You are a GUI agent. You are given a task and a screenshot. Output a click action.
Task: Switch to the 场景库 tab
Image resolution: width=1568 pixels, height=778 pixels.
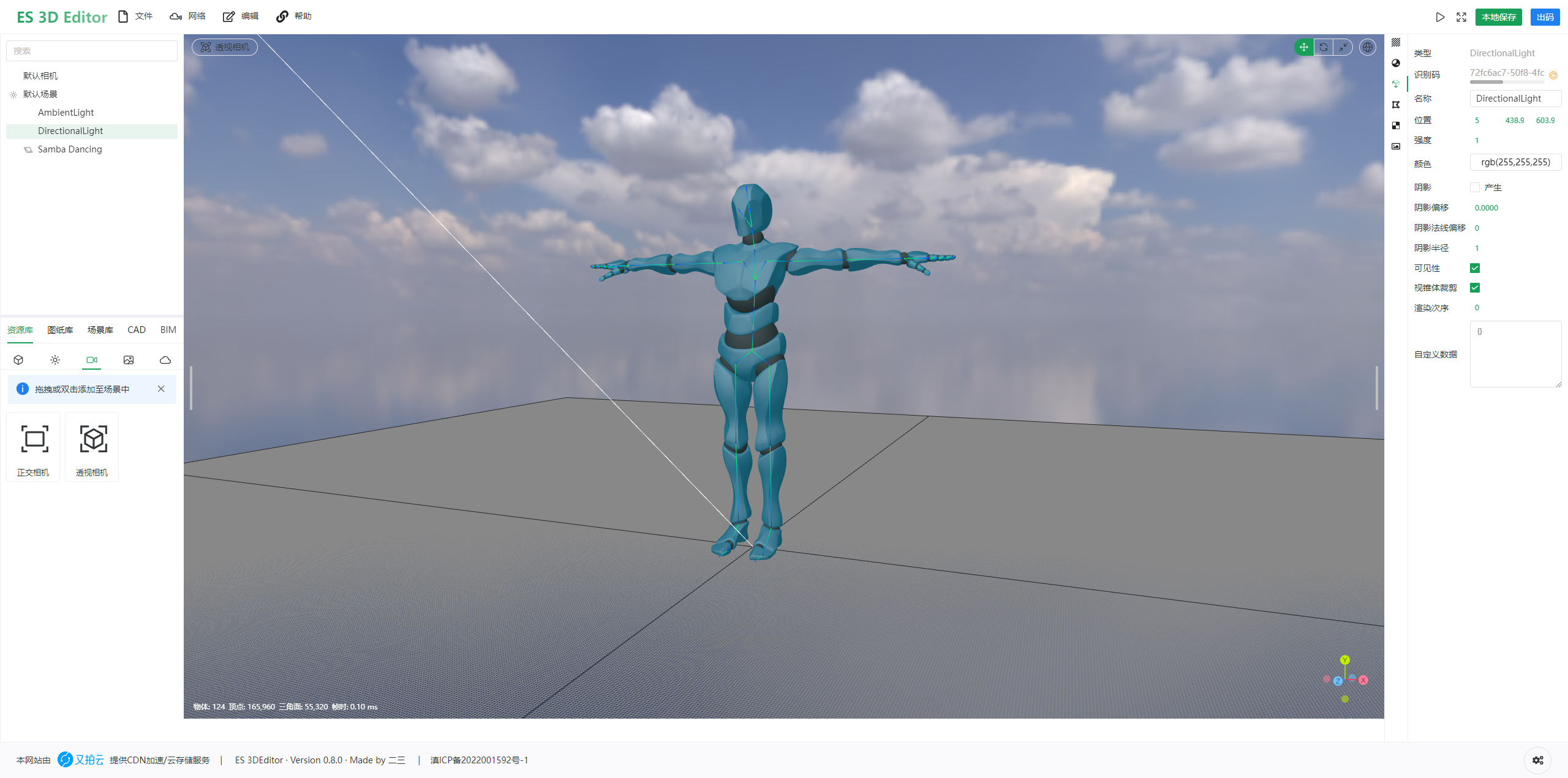click(100, 330)
